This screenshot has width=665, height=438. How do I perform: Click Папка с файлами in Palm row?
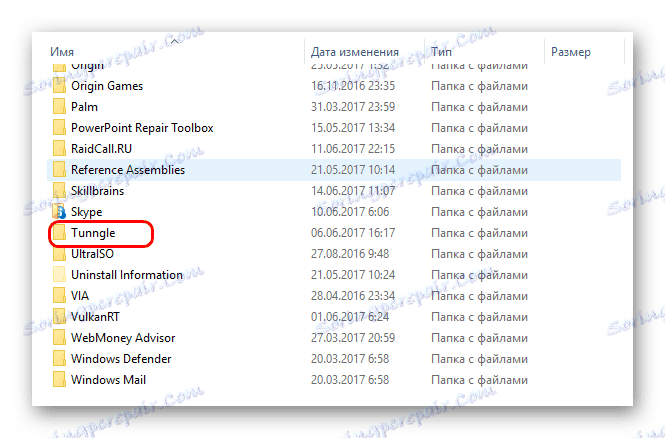(479, 107)
